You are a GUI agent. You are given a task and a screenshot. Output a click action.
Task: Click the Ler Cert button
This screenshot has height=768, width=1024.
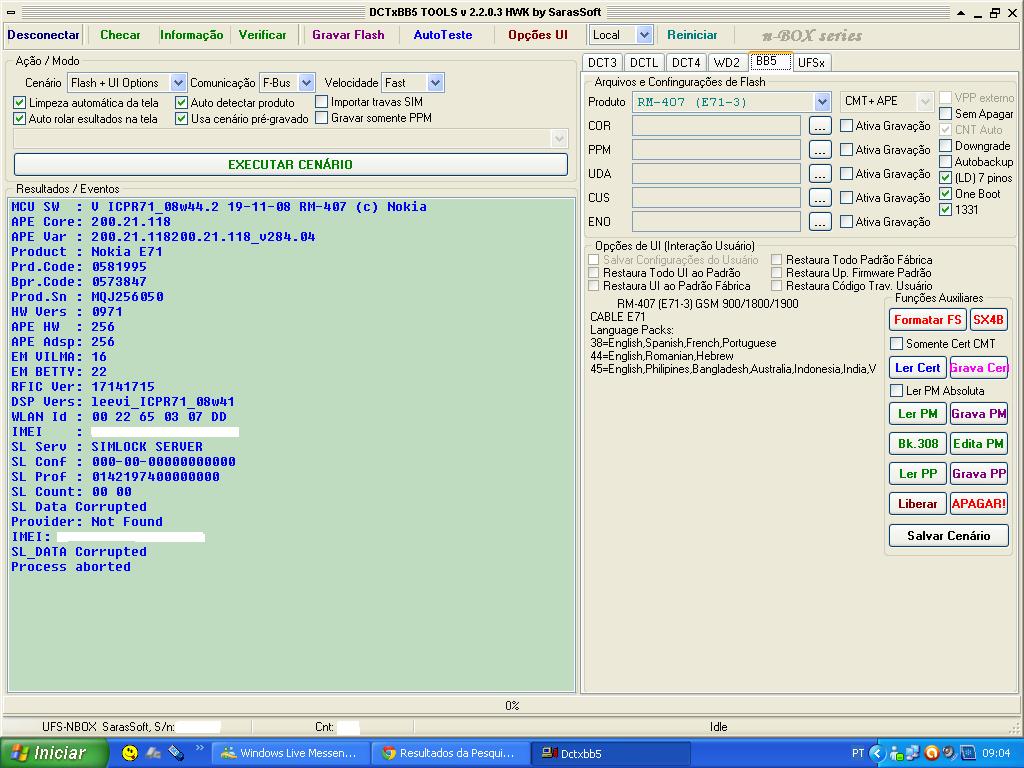[x=918, y=368]
